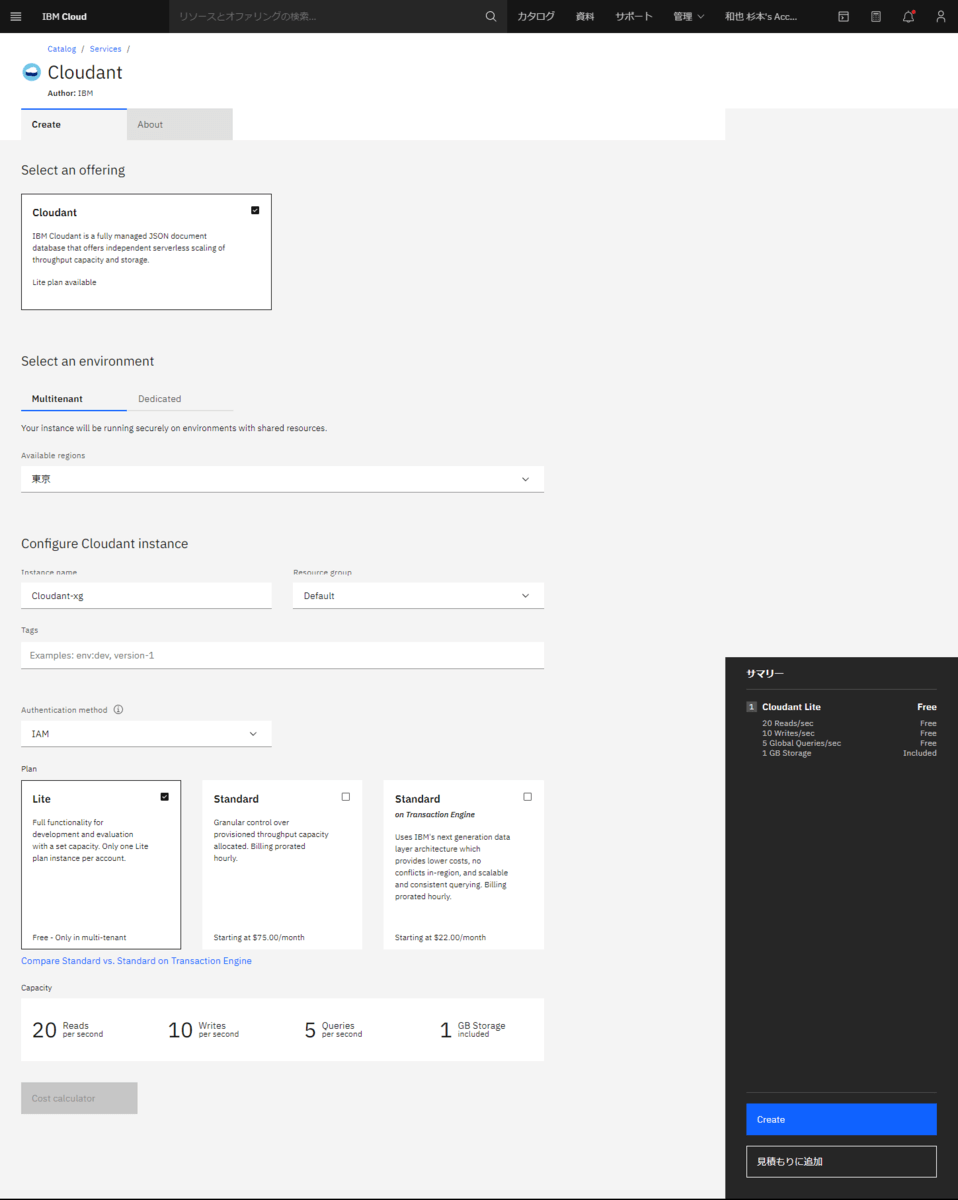Click the Tags input field
Viewport: 958px width, 1200px height.
click(282, 655)
